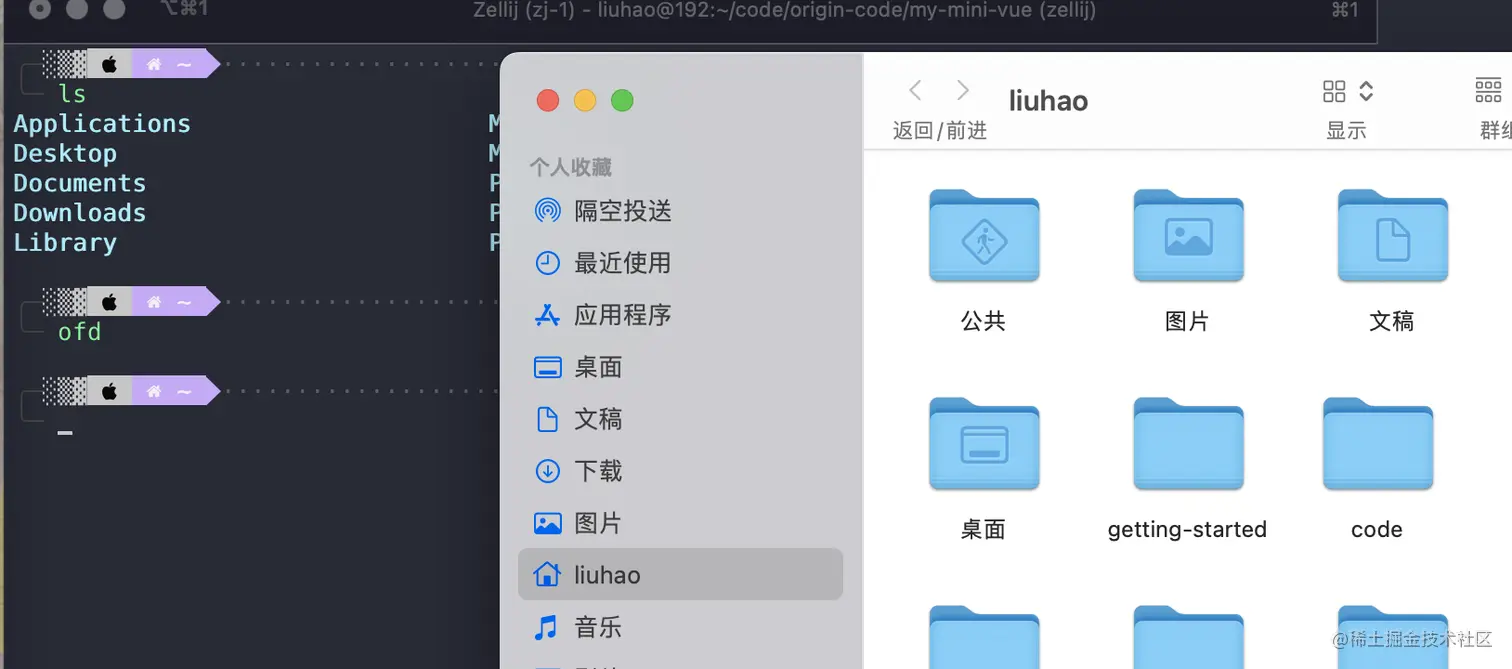Viewport: 1512px width, 669px height.
Task: Click Documents in terminal ls output
Action: 80,184
